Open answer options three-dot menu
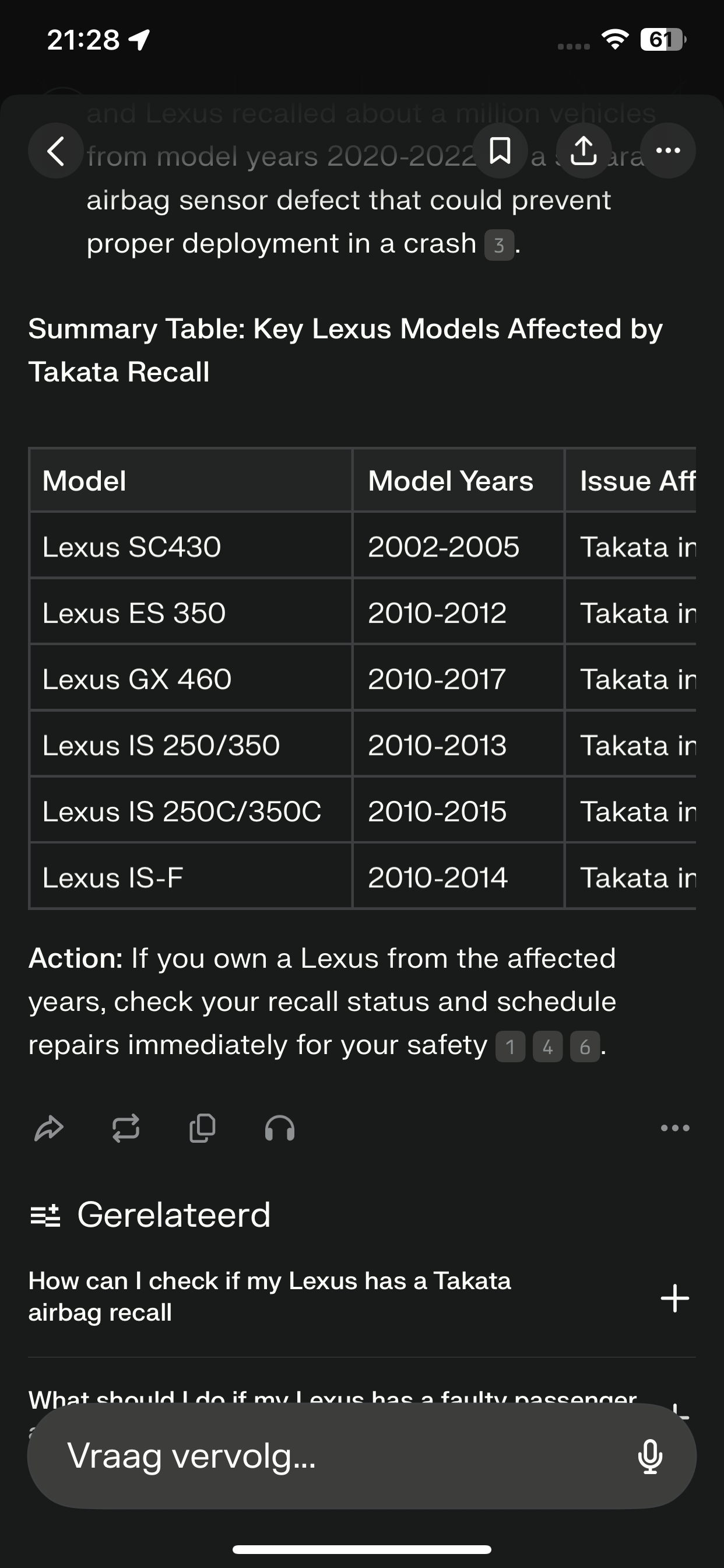The image size is (724, 1568). tap(674, 1129)
